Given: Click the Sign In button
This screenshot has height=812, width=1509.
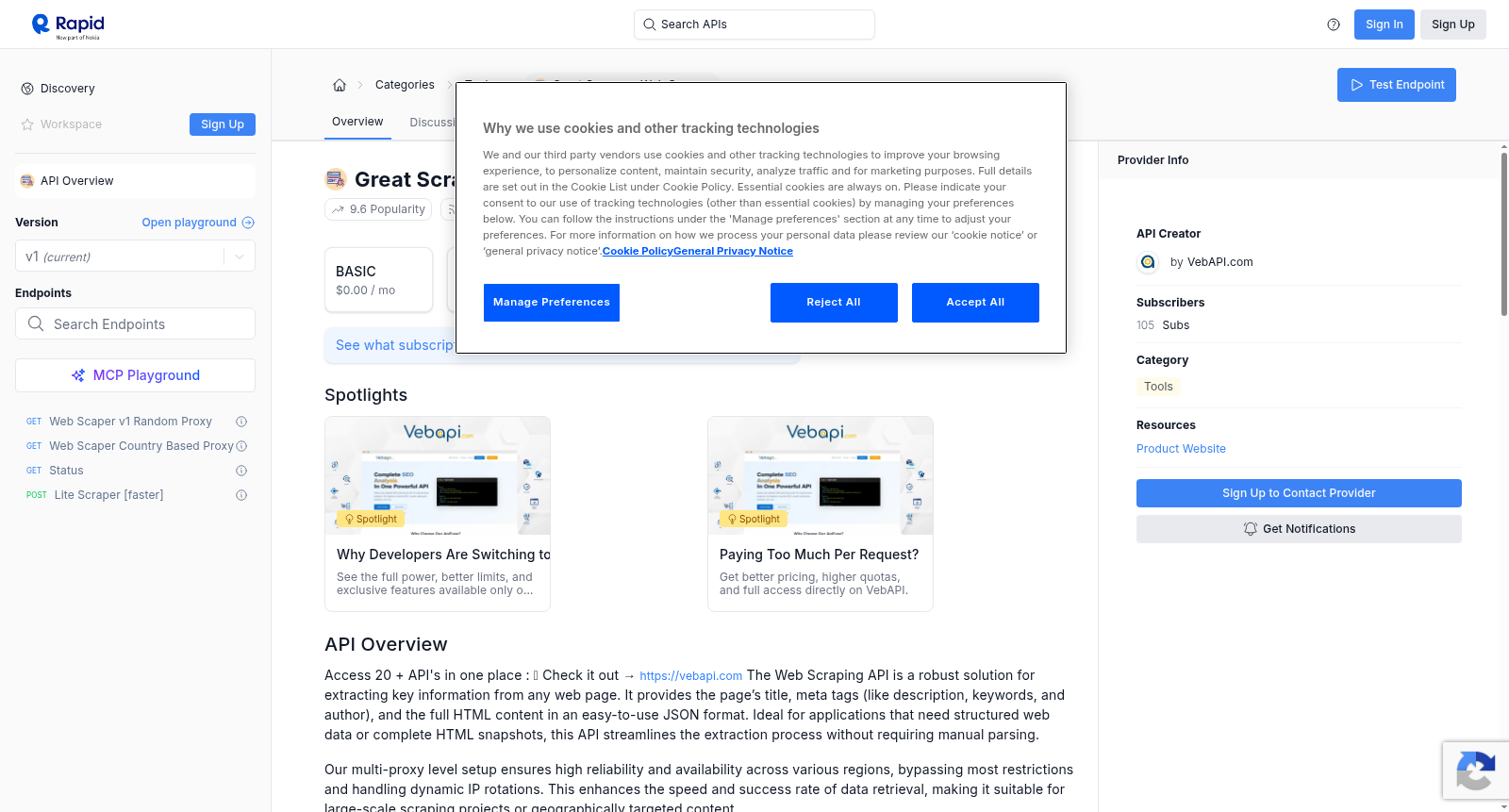Looking at the screenshot, I should [x=1385, y=25].
